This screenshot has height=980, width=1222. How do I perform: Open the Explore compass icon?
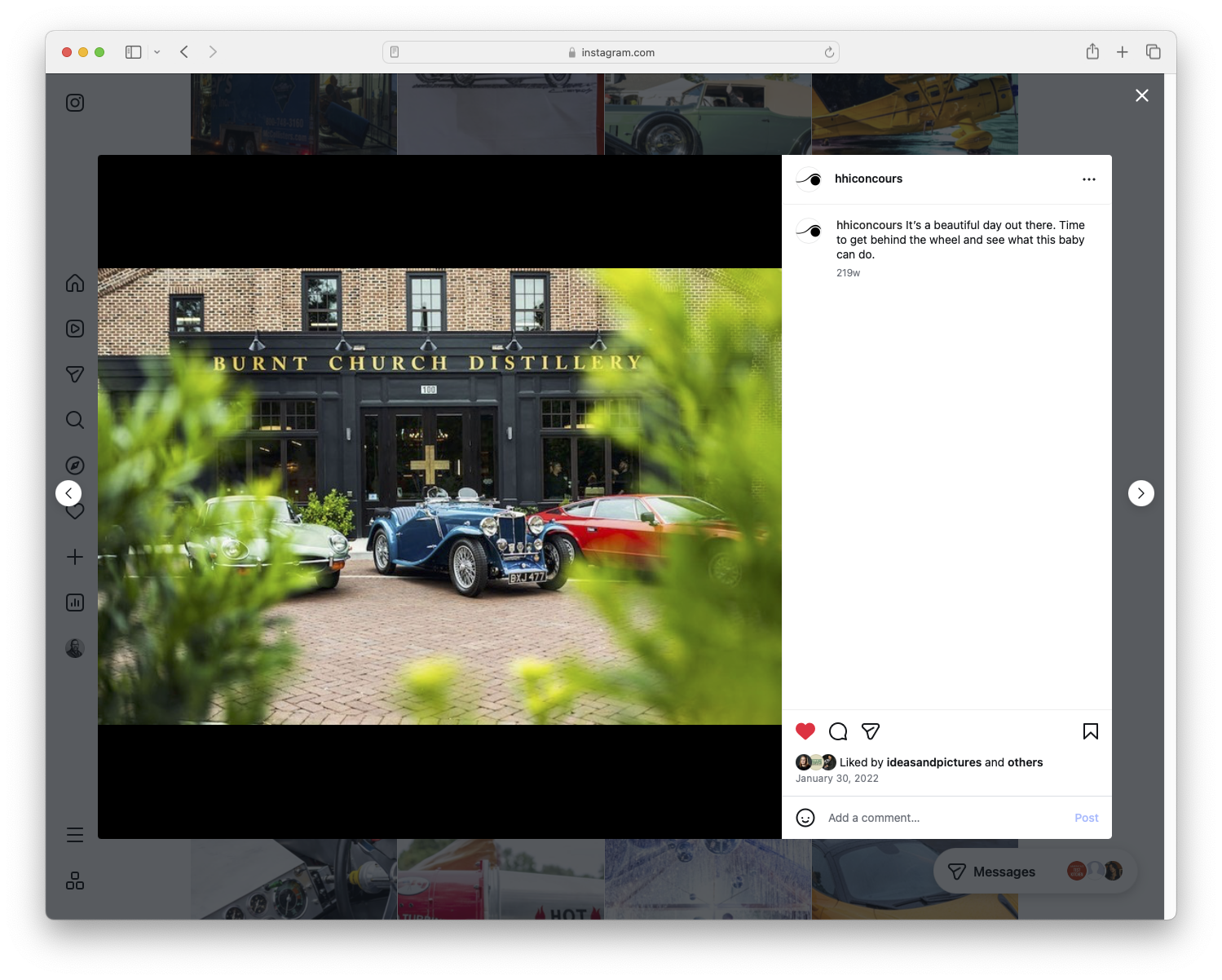[x=74, y=465]
